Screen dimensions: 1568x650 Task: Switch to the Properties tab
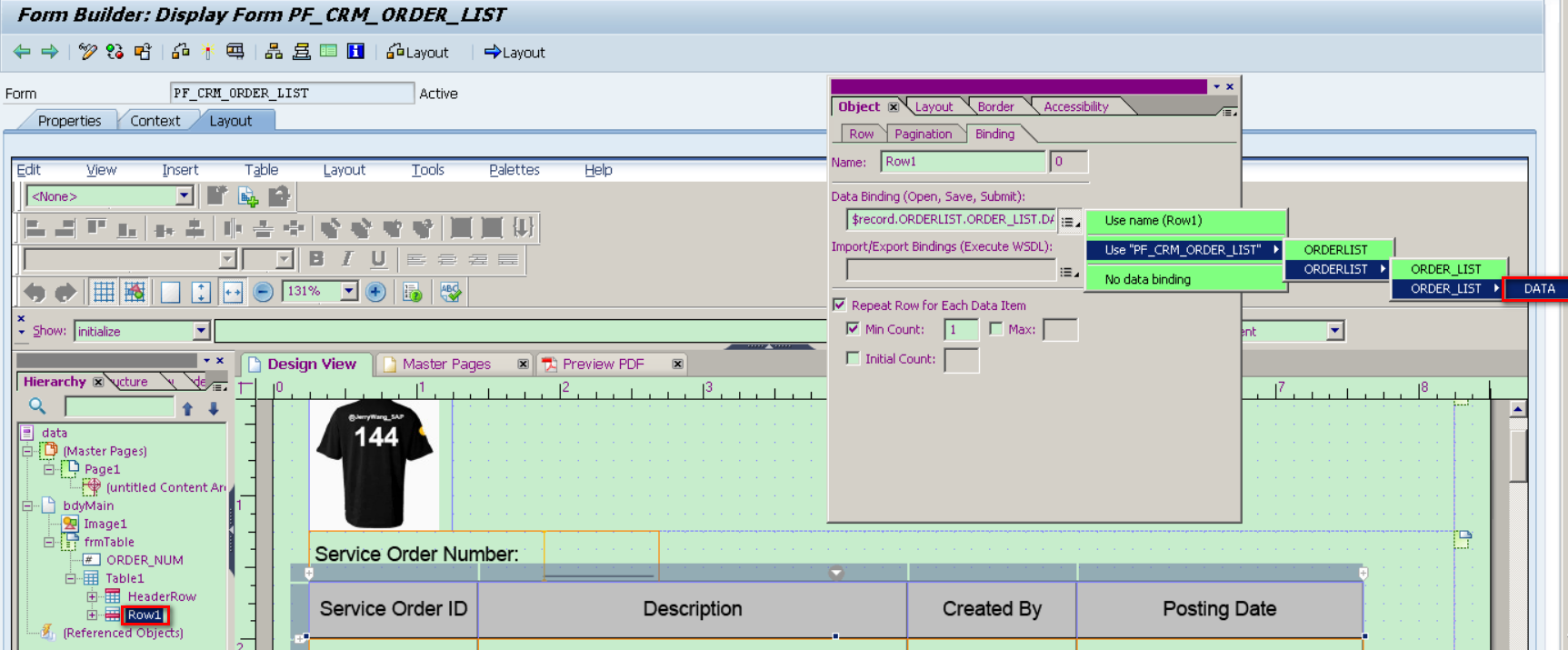point(69,120)
